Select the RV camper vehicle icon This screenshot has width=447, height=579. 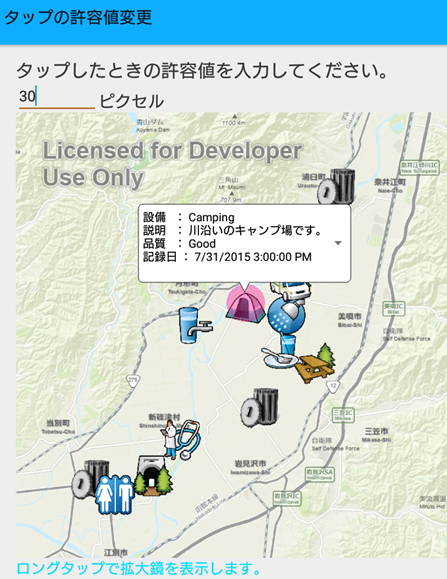point(290,290)
